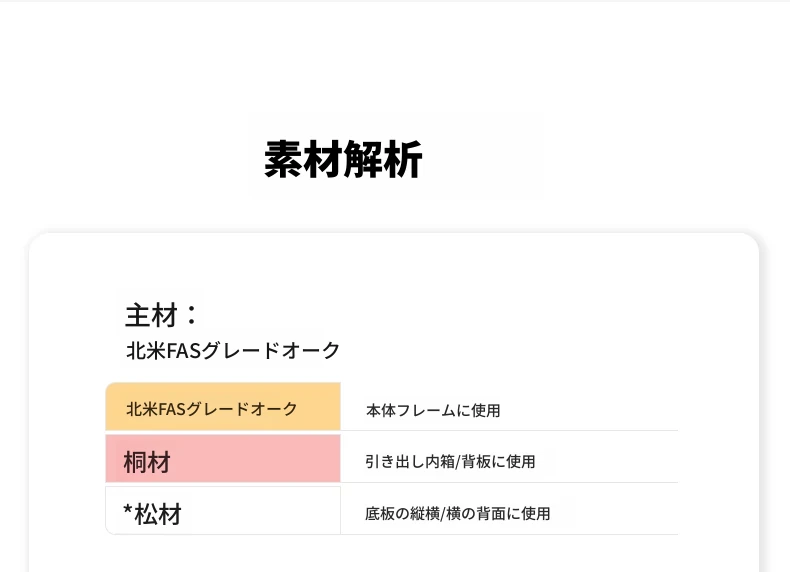Click the colon after 主材
Screen dimensions: 790x572
[x=191, y=315]
